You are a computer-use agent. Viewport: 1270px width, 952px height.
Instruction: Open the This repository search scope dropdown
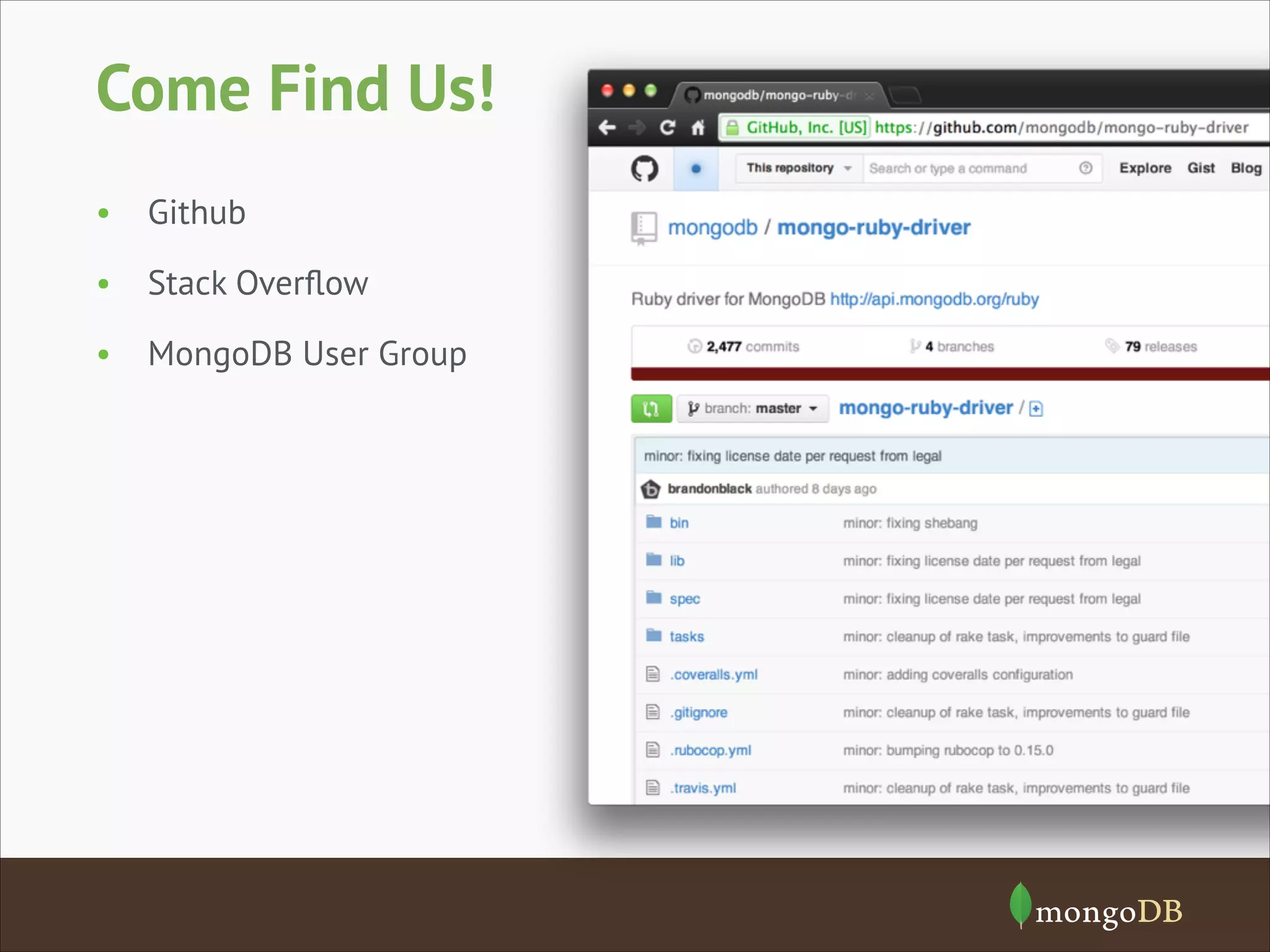(x=799, y=168)
